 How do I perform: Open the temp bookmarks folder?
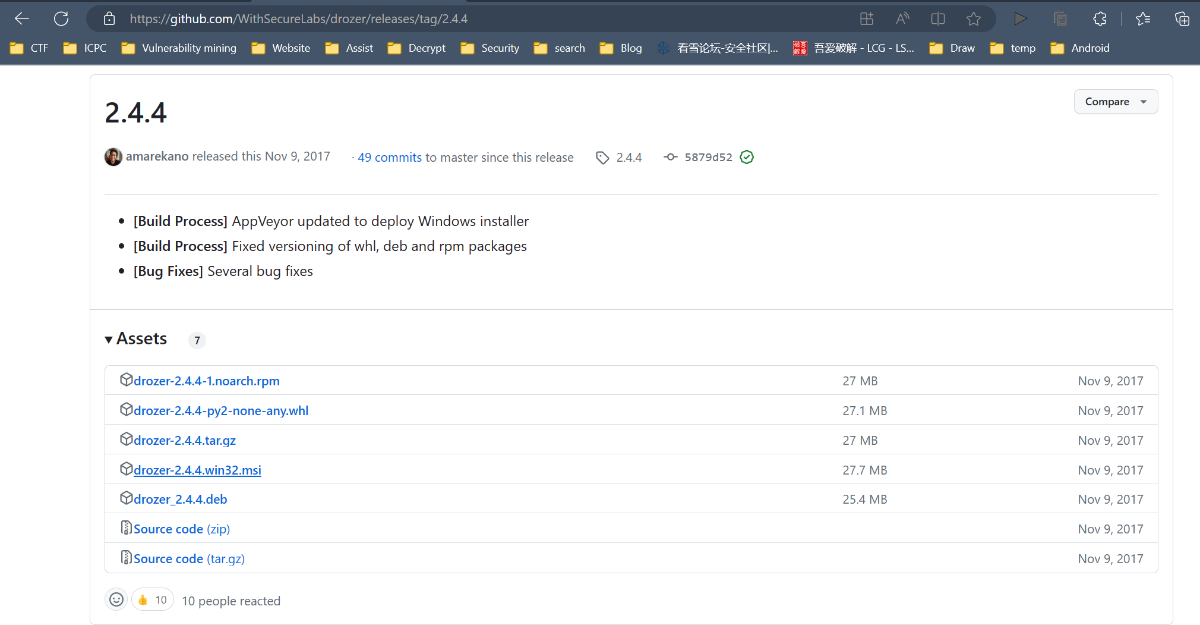[x=1013, y=48]
